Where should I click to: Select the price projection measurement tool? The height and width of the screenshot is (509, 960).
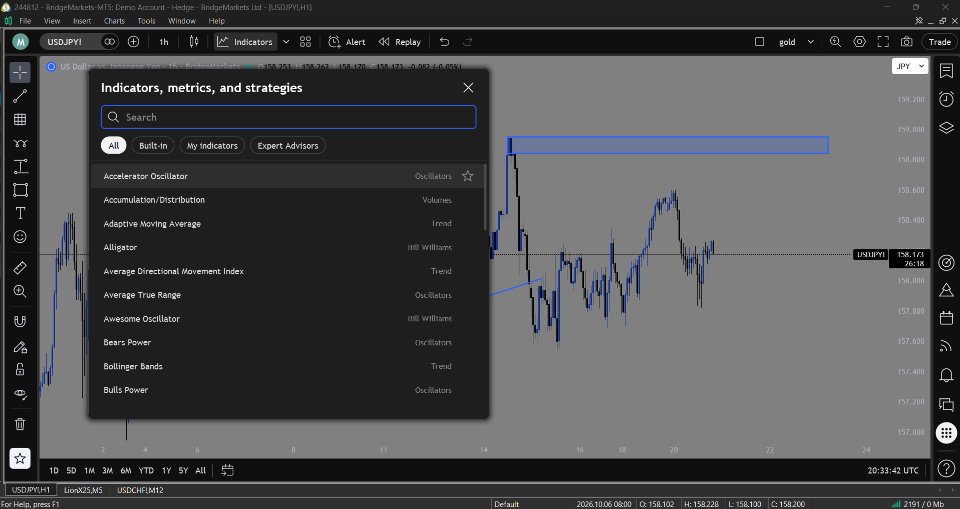point(20,167)
